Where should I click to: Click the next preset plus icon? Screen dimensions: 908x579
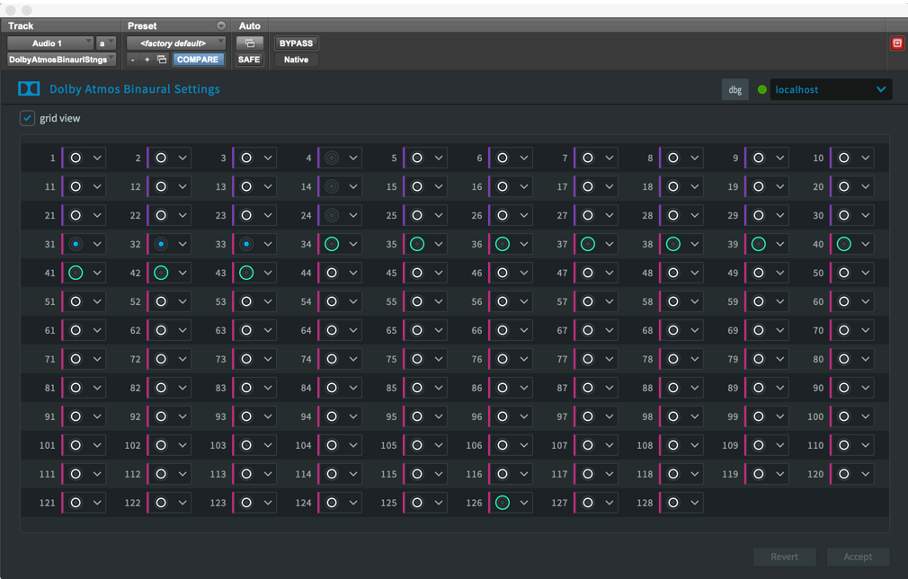147,60
